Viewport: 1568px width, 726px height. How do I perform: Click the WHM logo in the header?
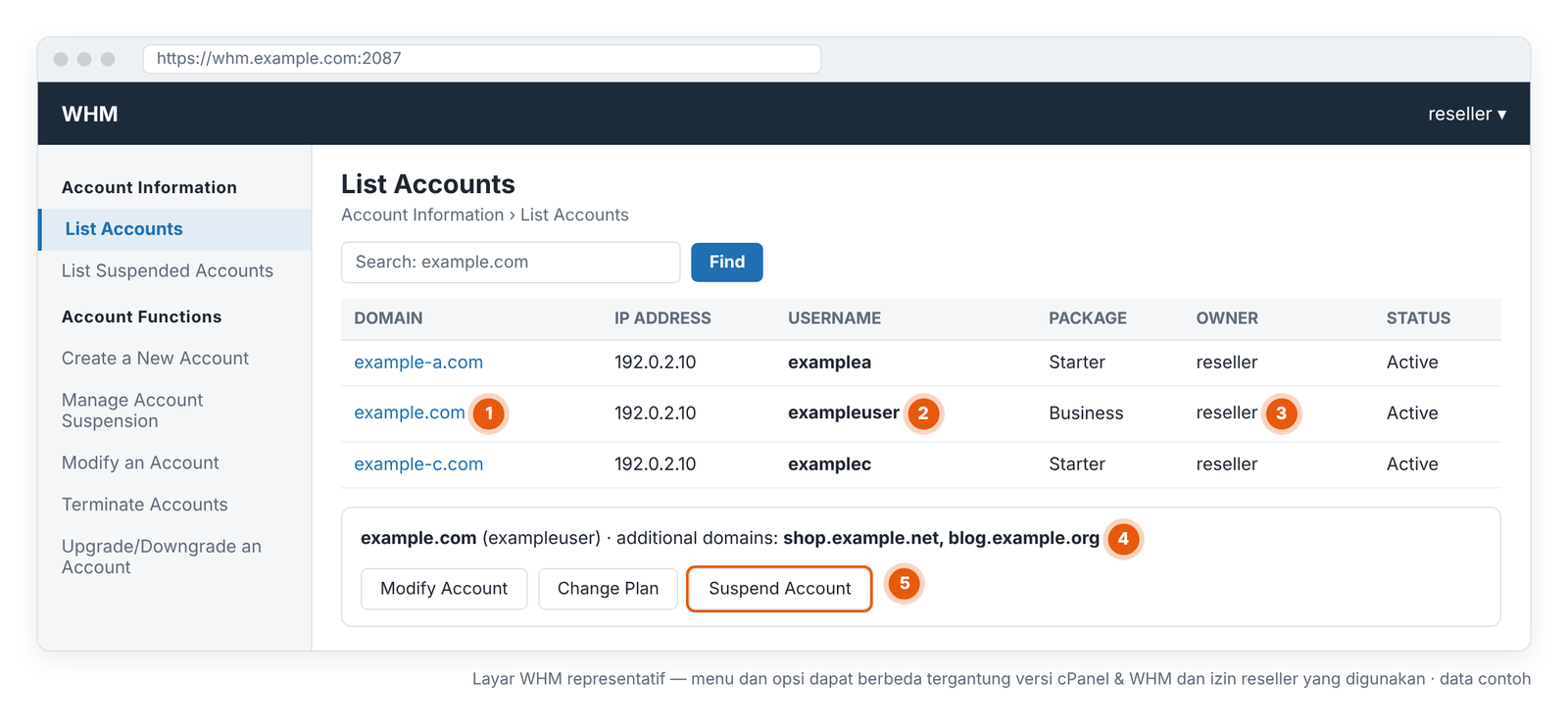[90, 114]
